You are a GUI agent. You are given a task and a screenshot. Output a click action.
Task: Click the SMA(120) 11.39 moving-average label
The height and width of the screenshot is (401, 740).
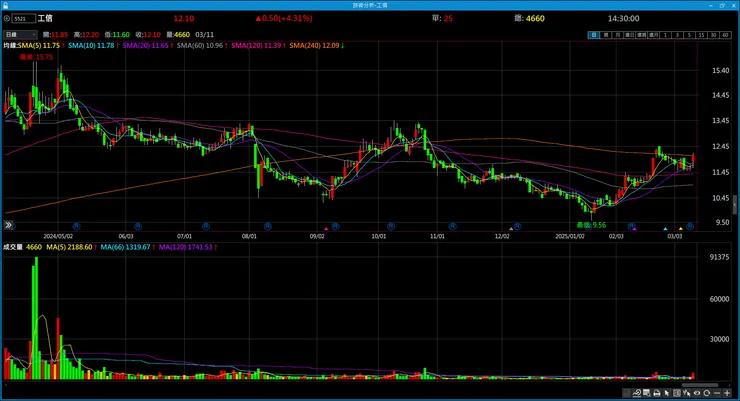pyautogui.click(x=256, y=45)
